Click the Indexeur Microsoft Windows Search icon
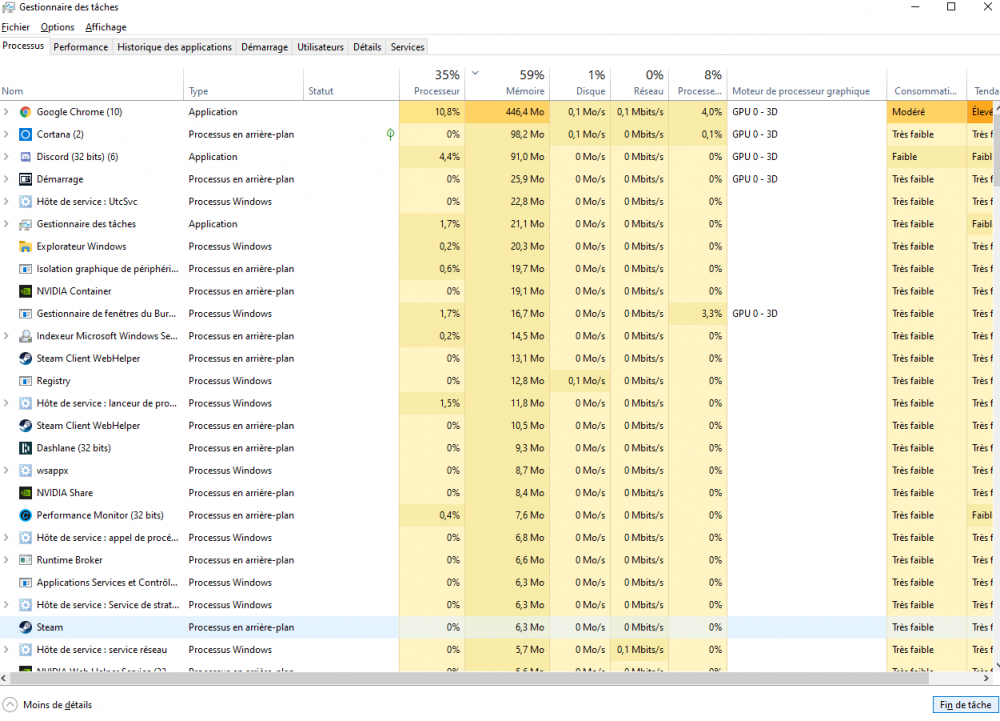This screenshot has height=721, width=1000. (x=26, y=336)
